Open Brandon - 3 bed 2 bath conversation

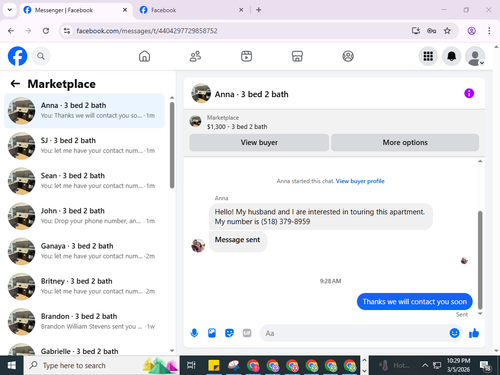84,322
